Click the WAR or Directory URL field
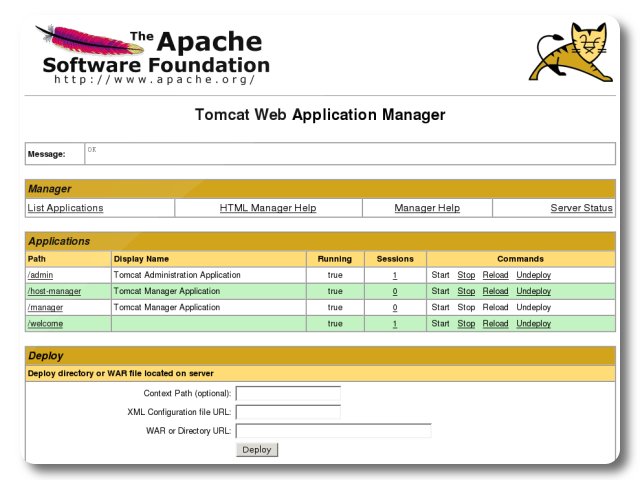The width and height of the screenshot is (640, 480). pyautogui.click(x=333, y=431)
